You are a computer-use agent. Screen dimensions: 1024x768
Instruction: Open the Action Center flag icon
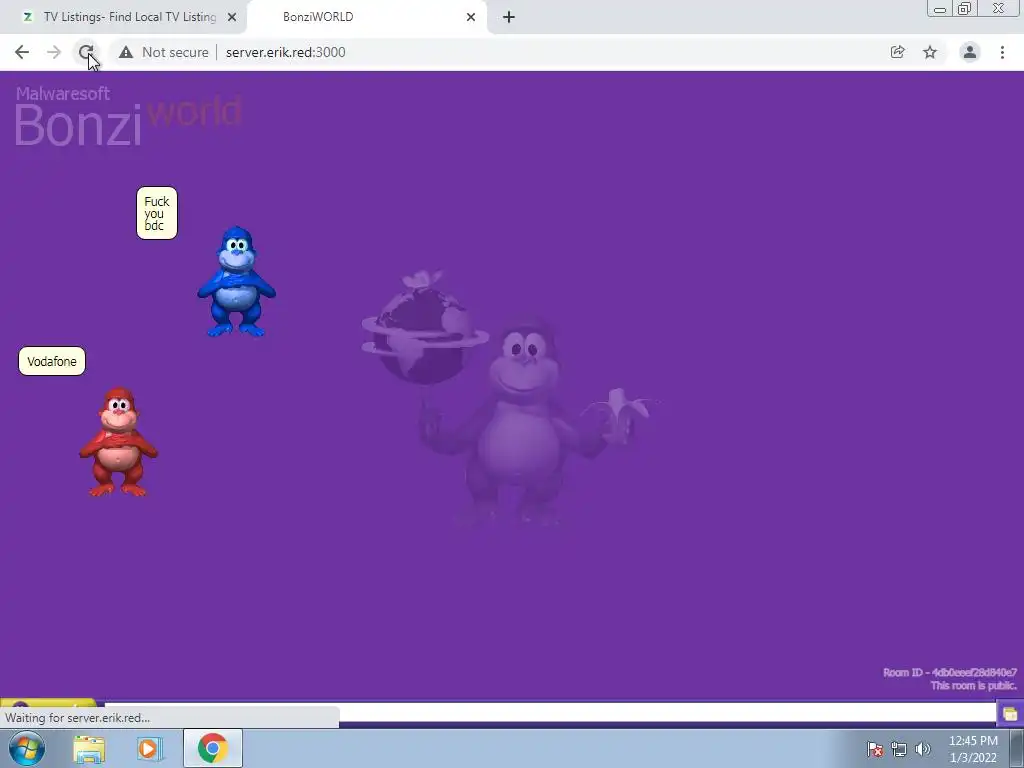875,749
